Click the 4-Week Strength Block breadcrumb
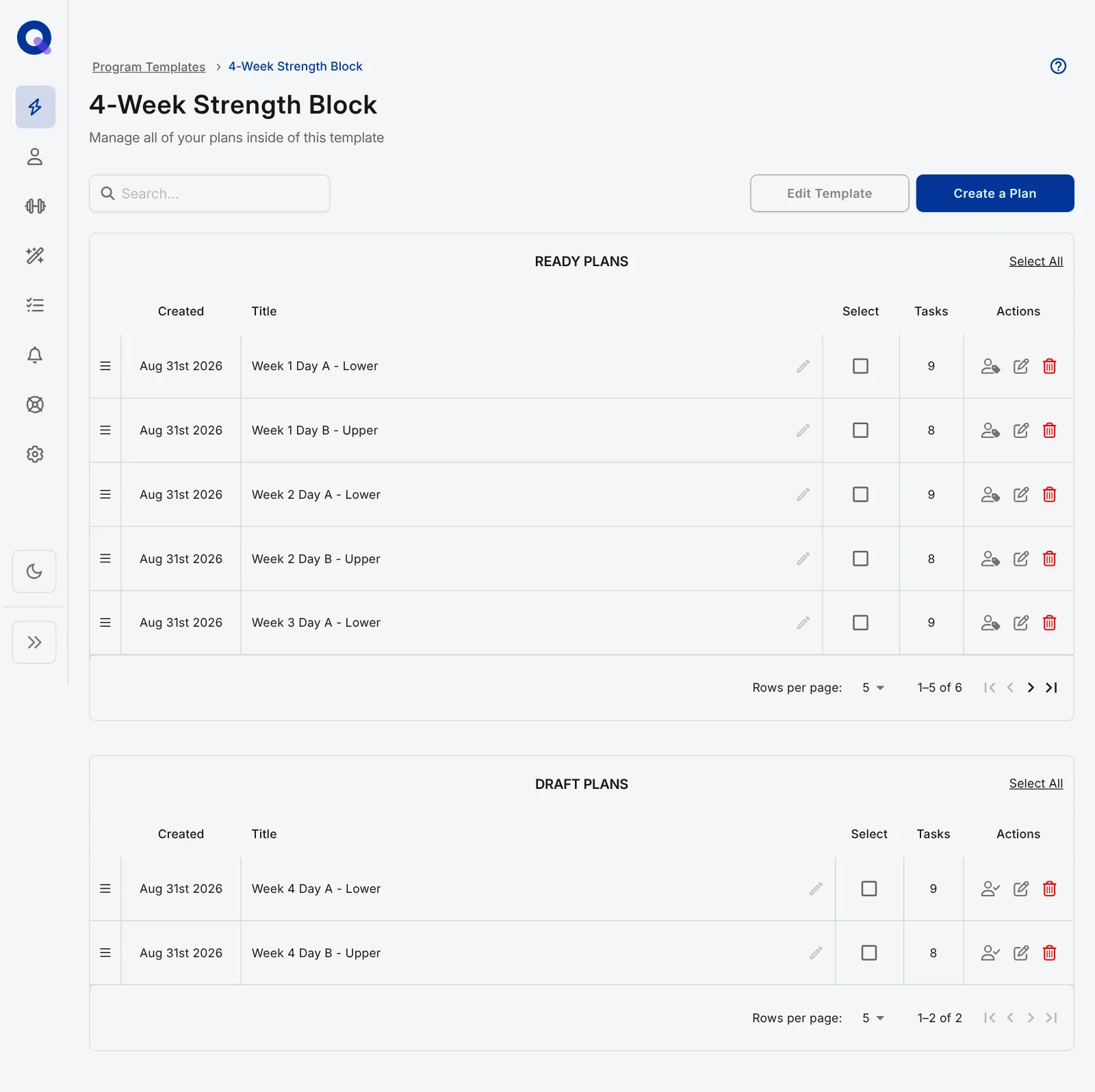The height and width of the screenshot is (1092, 1095). click(295, 66)
